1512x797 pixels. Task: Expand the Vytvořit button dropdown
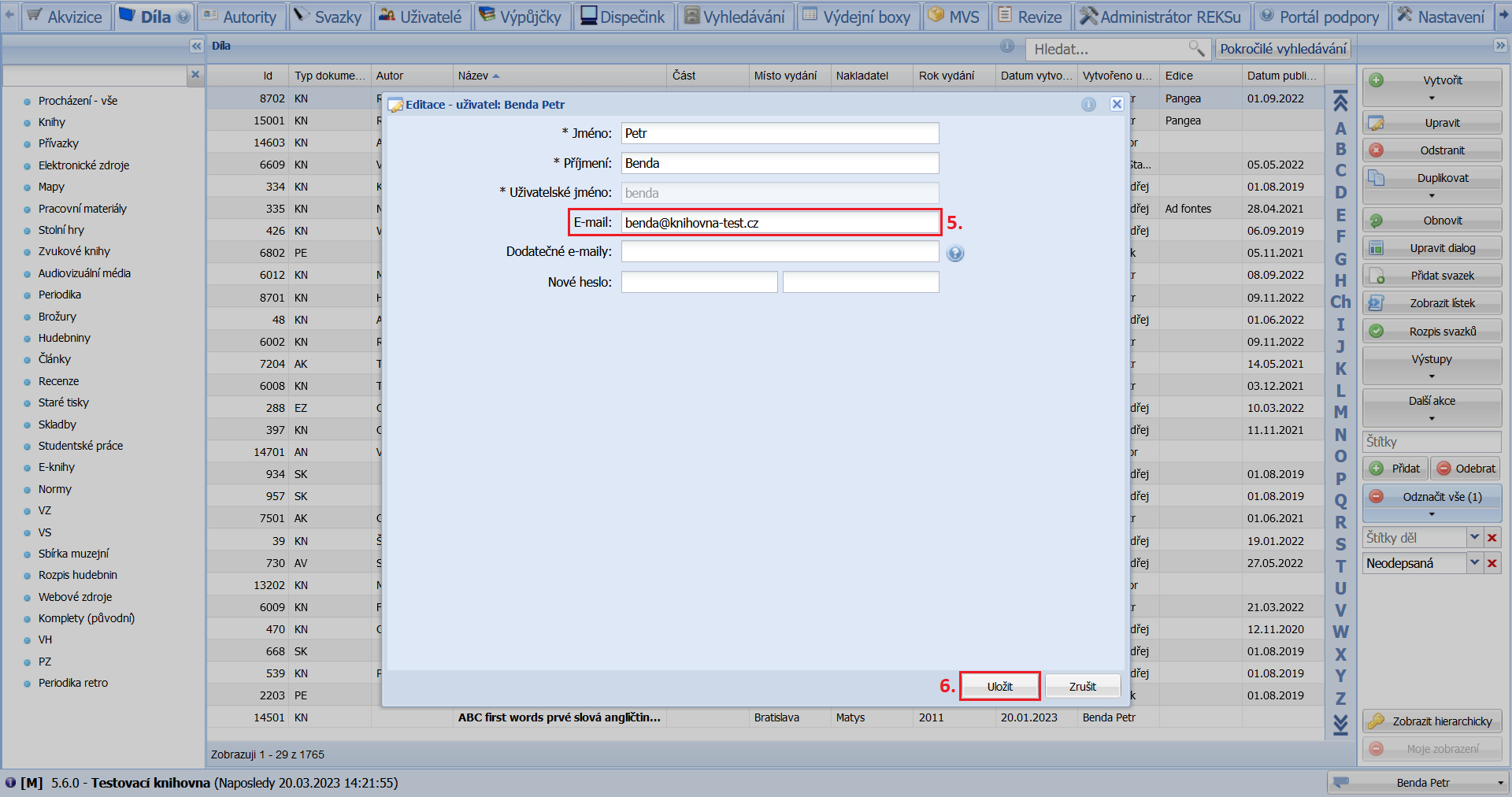click(1432, 98)
